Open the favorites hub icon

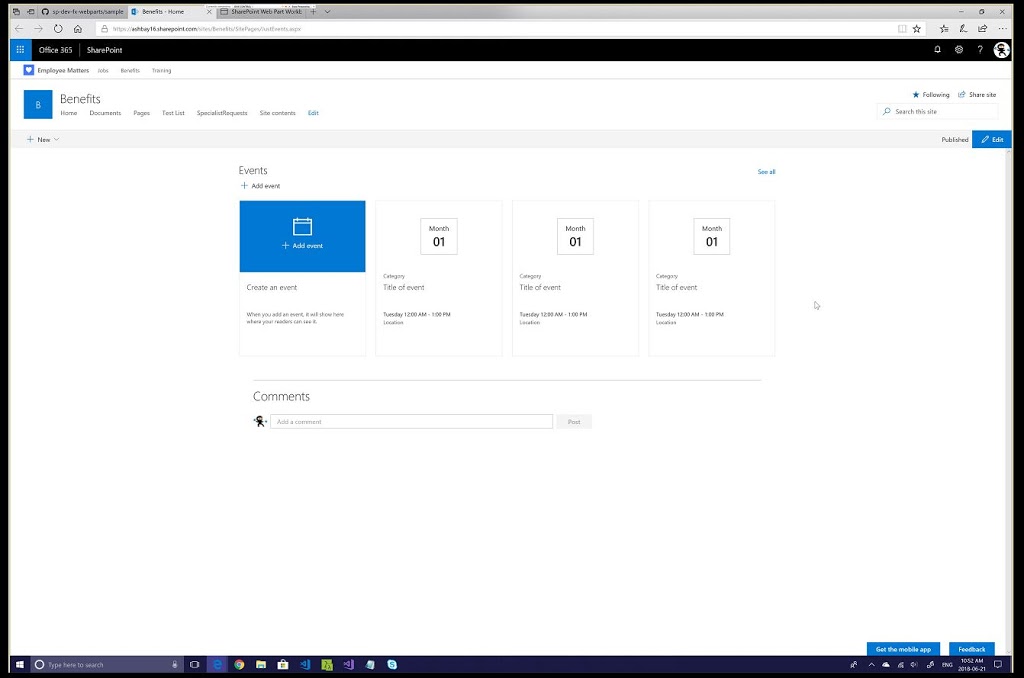[944, 29]
